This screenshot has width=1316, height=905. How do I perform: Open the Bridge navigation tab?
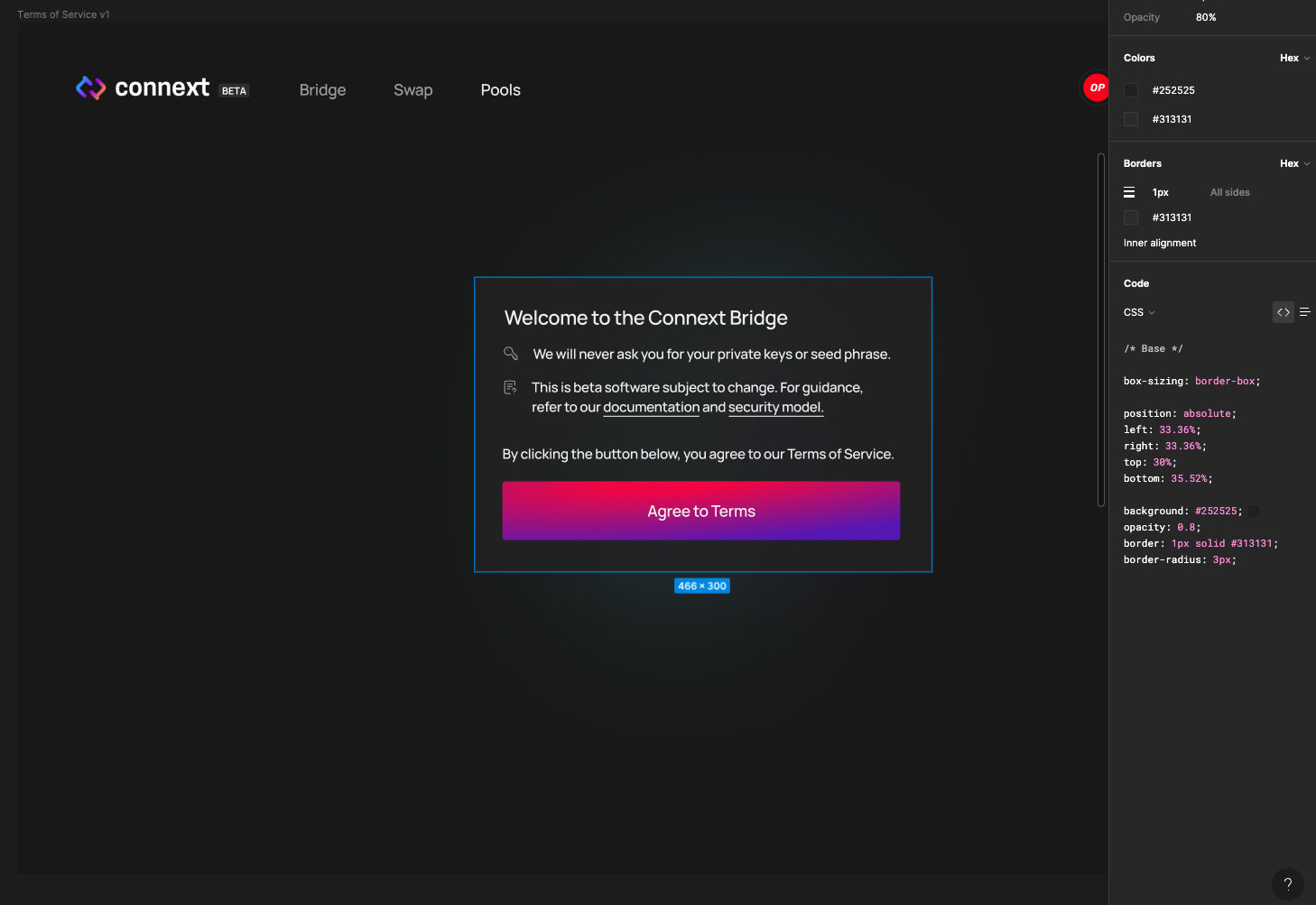(322, 89)
